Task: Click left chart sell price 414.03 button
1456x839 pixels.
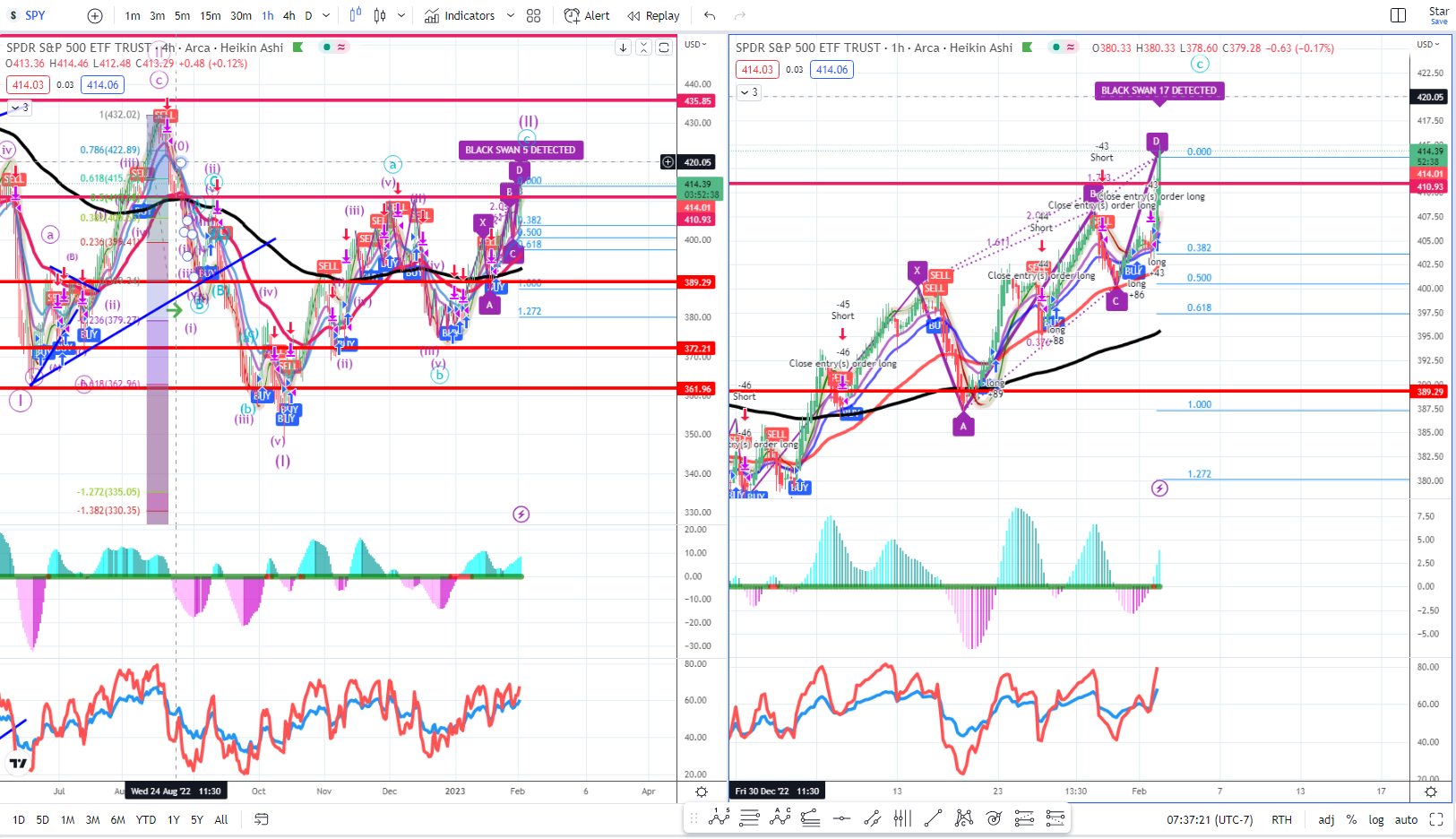Action: pyautogui.click(x=28, y=84)
